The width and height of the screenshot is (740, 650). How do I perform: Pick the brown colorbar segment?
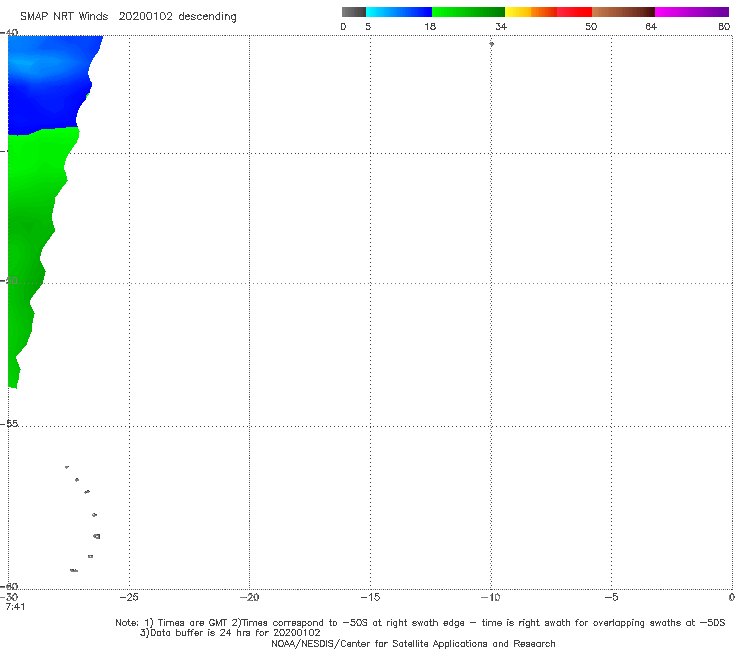(x=623, y=12)
